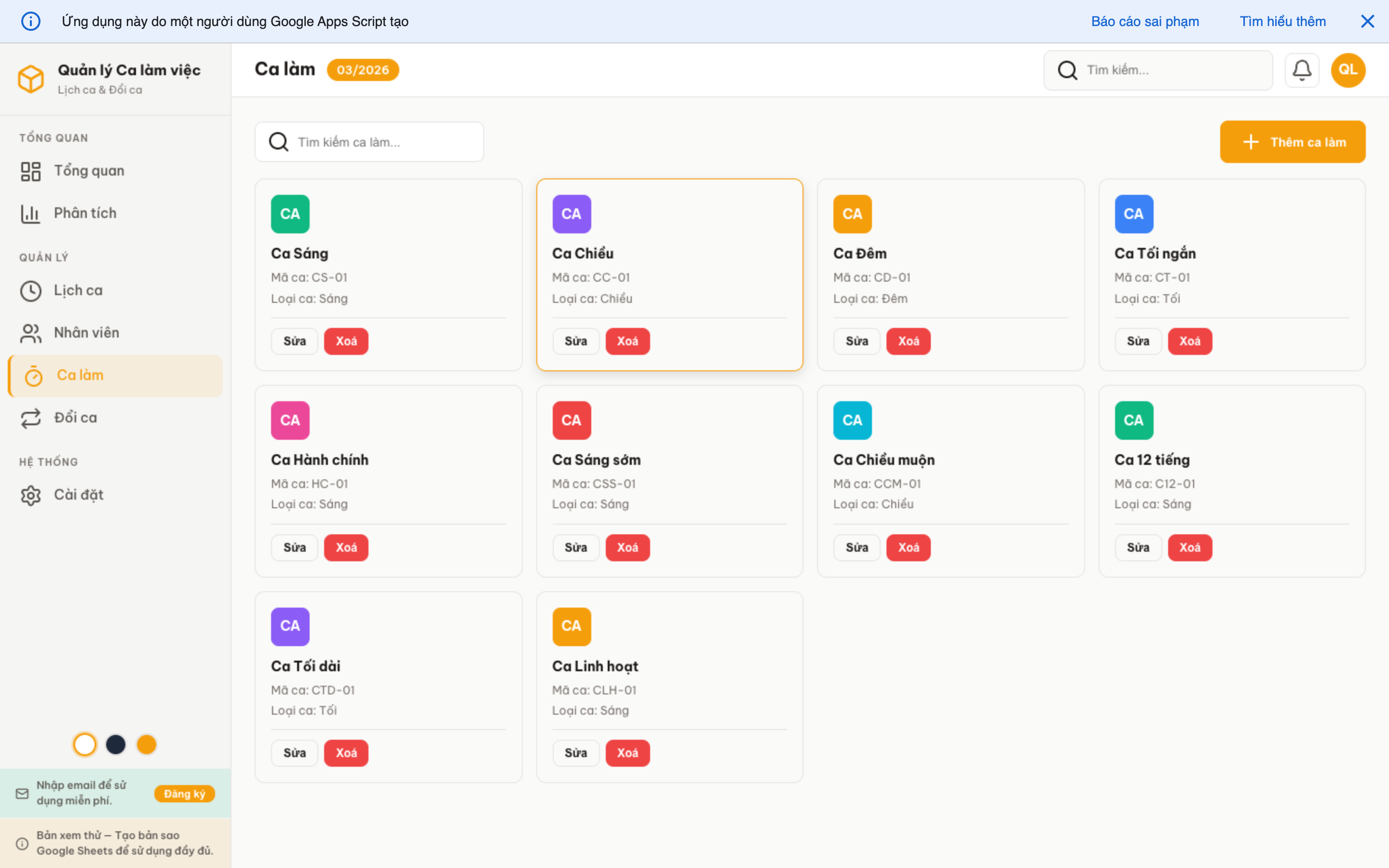Click the notification bell icon

[1301, 70]
